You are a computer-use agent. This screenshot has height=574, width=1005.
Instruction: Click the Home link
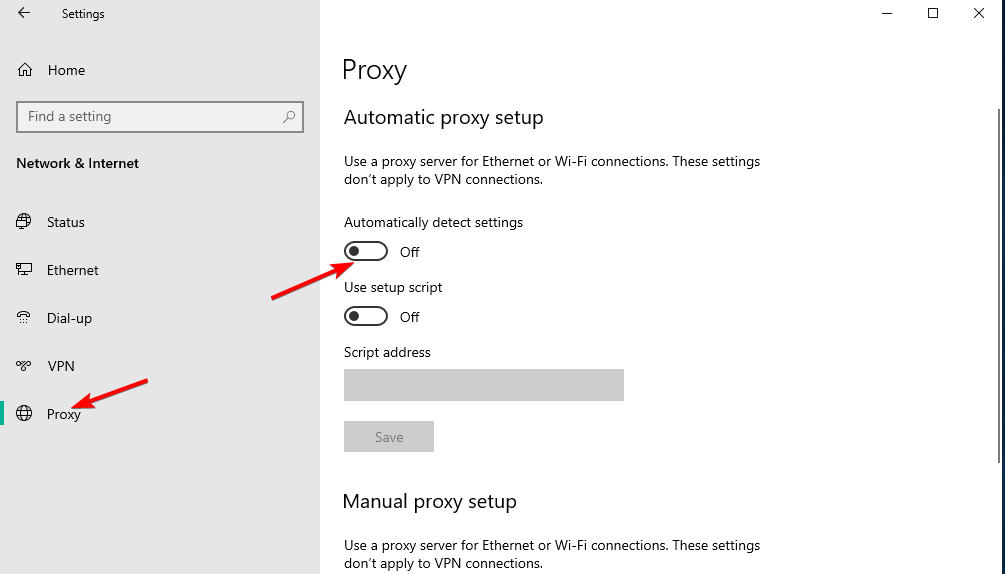point(66,70)
